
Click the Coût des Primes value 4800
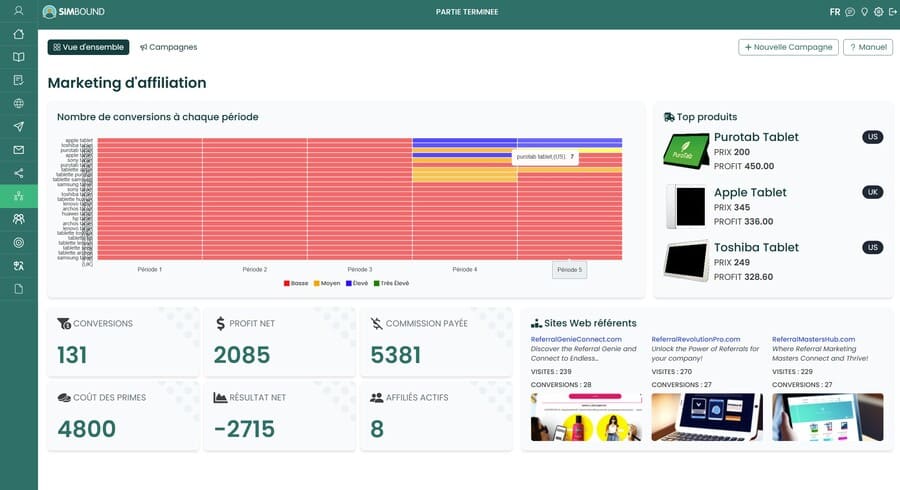(87, 429)
